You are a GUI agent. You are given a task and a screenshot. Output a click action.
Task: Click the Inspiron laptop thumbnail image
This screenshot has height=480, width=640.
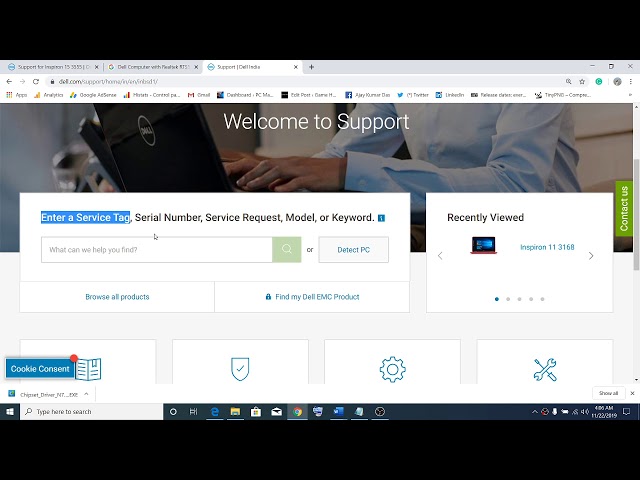(484, 245)
